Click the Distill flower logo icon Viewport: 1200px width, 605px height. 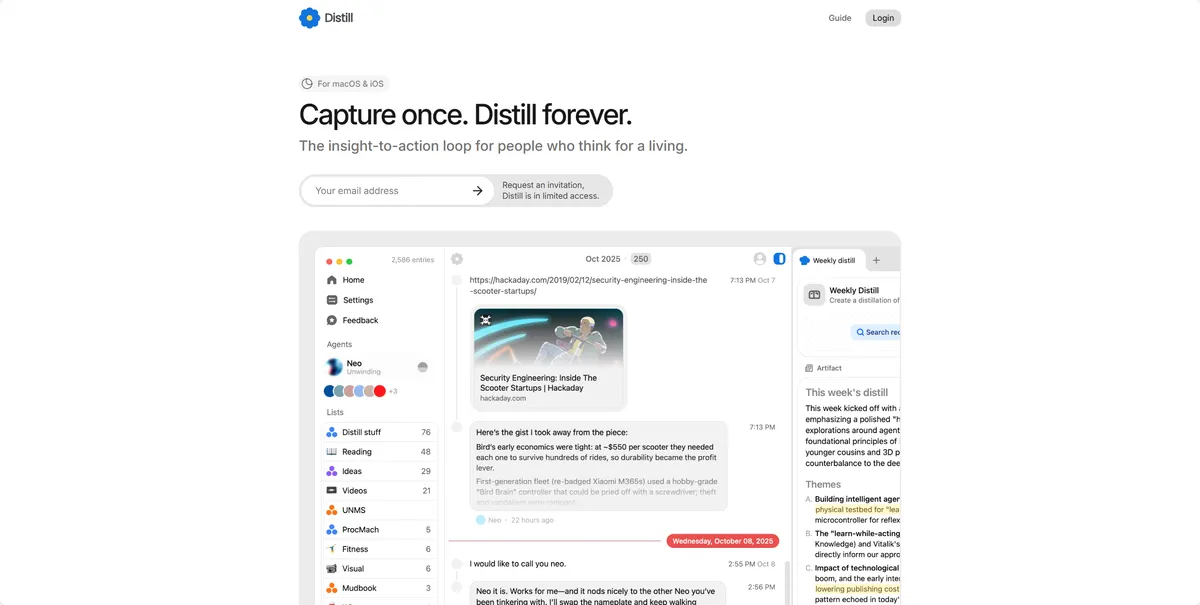(x=309, y=18)
